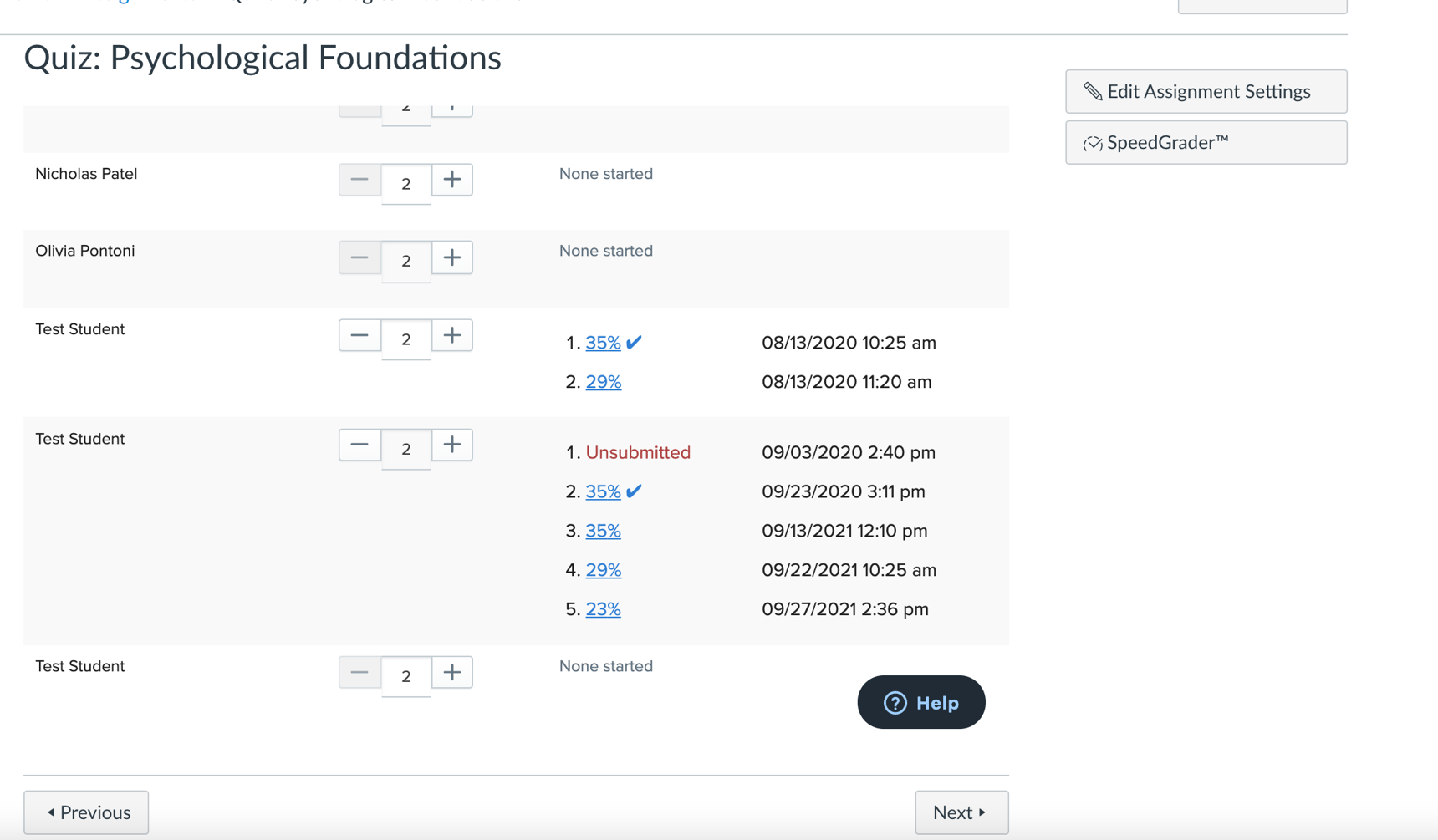Image resolution: width=1438 pixels, height=840 pixels.
Task: Click the blue checkmark next to the 35% score
Action: coord(634,341)
